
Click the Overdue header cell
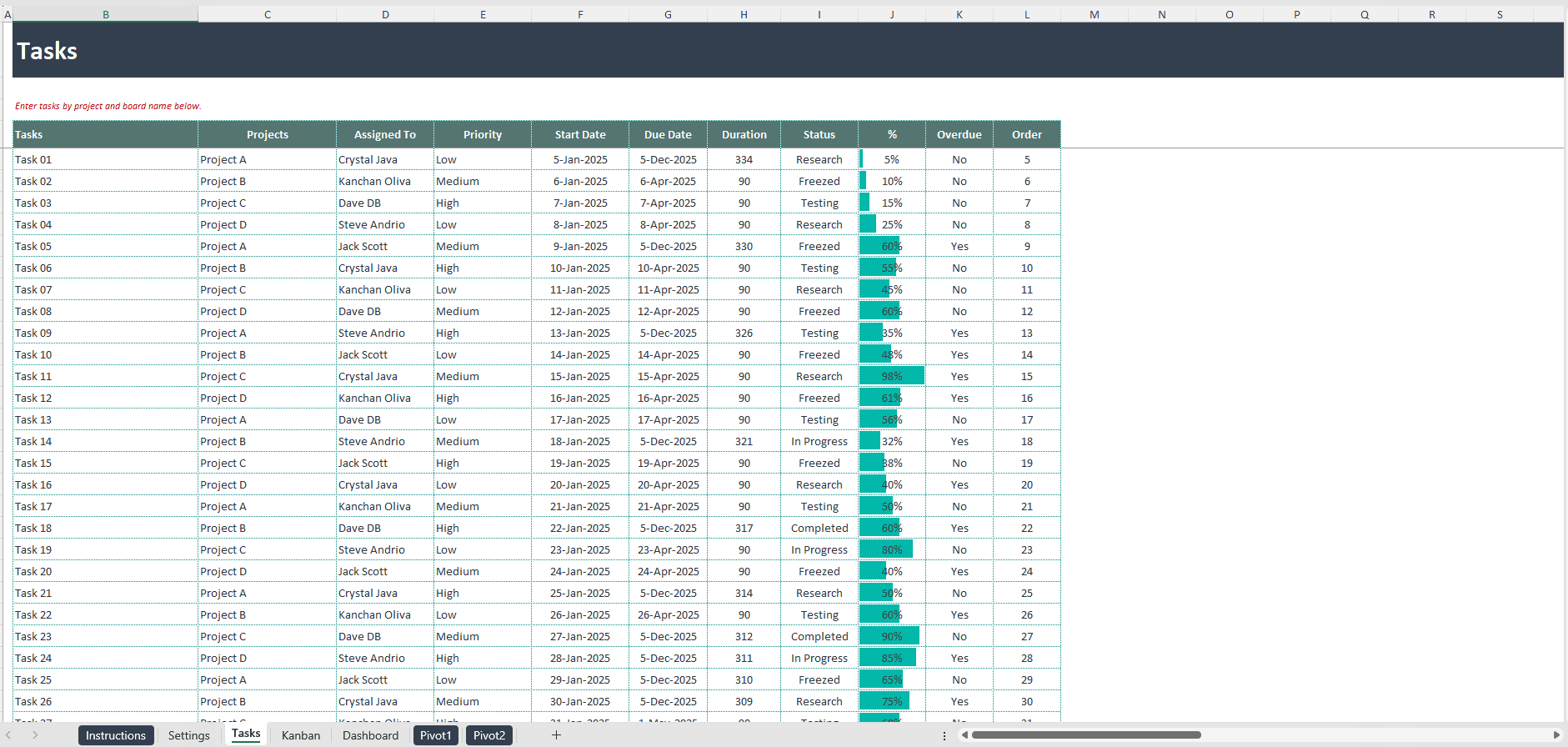pyautogui.click(x=959, y=134)
